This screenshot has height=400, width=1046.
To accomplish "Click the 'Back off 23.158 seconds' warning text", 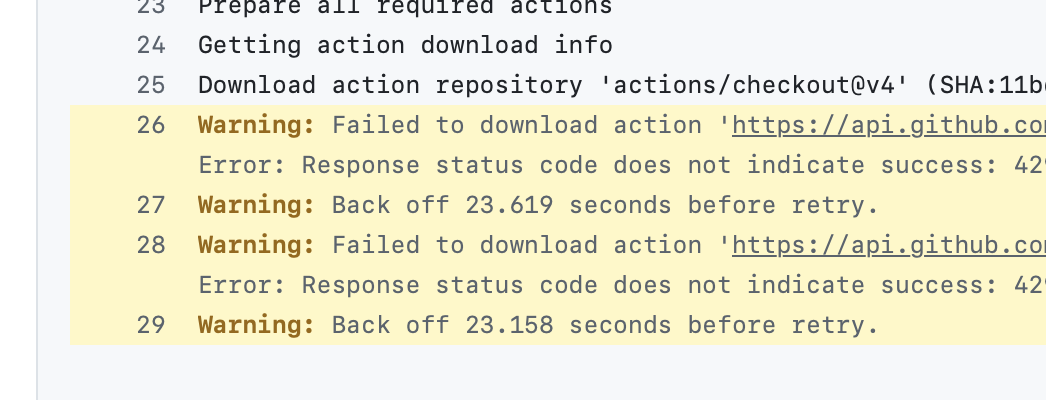I will [605, 325].
